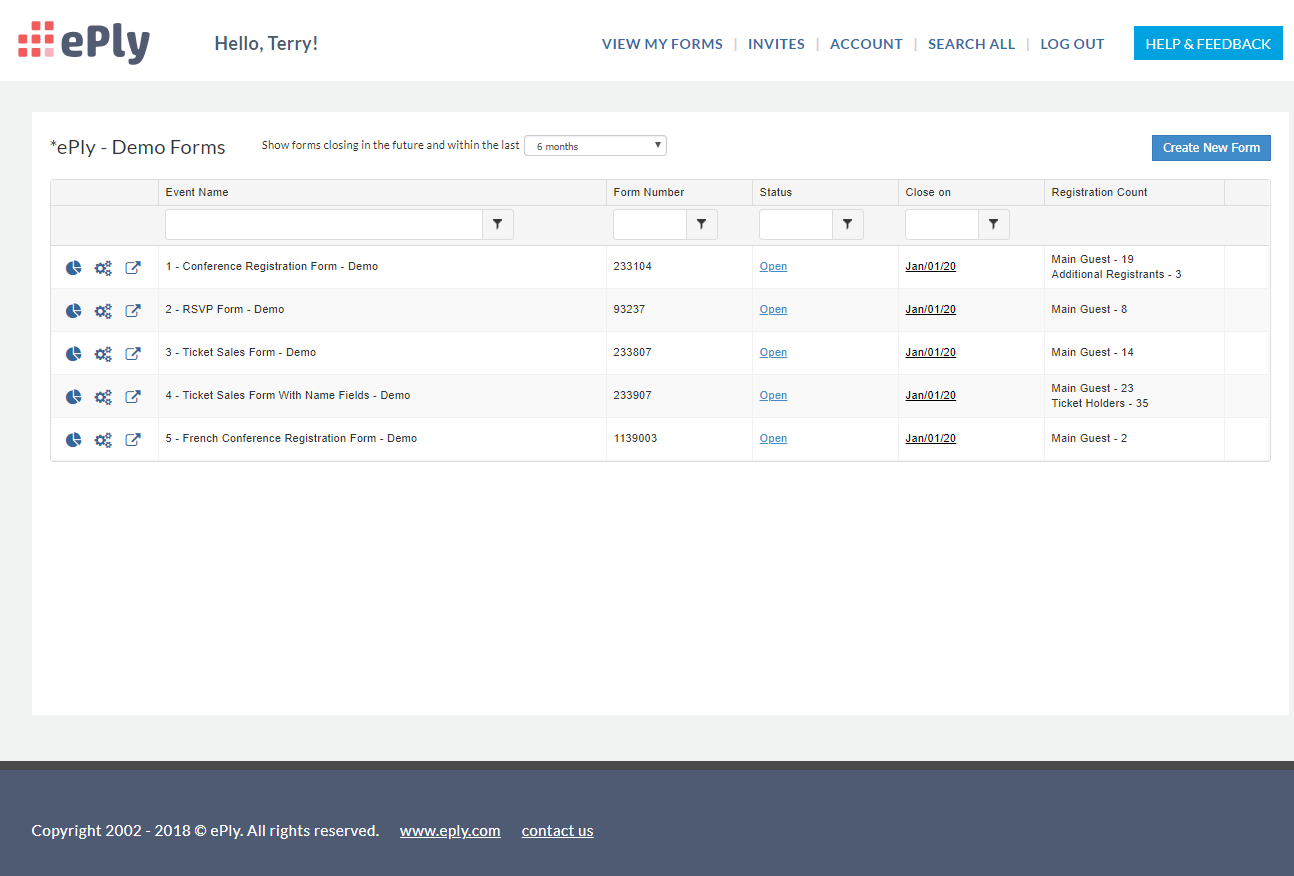Focus the Close on filter input
This screenshot has height=876, width=1294.
(x=942, y=225)
